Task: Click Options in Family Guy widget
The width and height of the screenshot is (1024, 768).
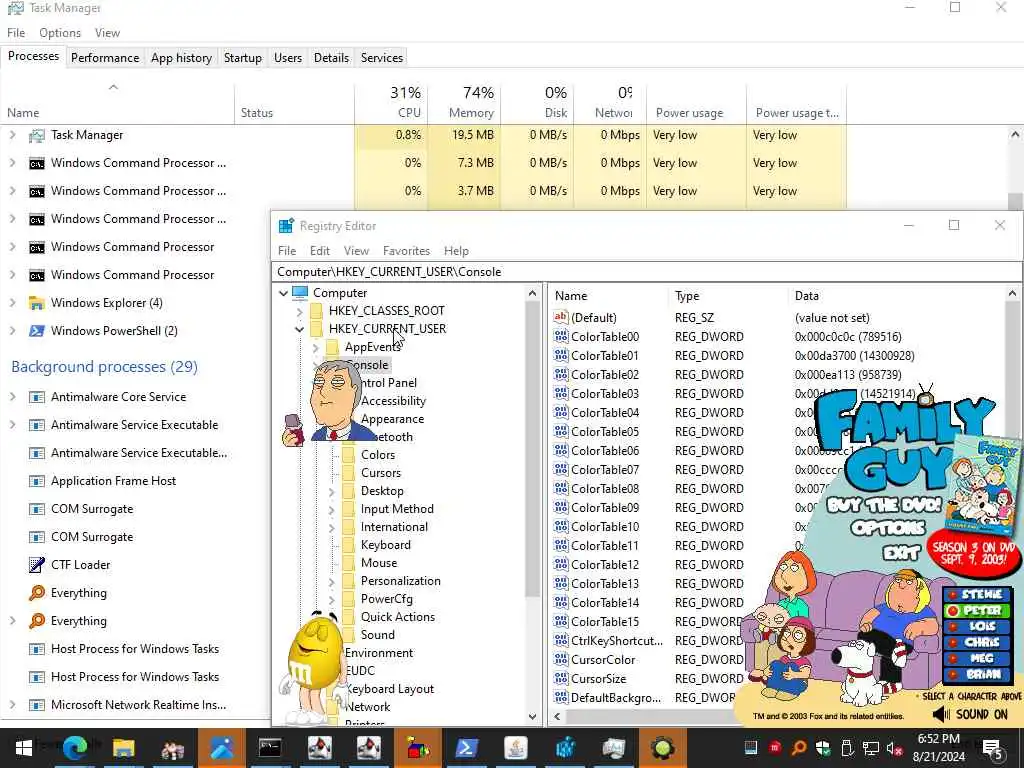Action: point(888,528)
